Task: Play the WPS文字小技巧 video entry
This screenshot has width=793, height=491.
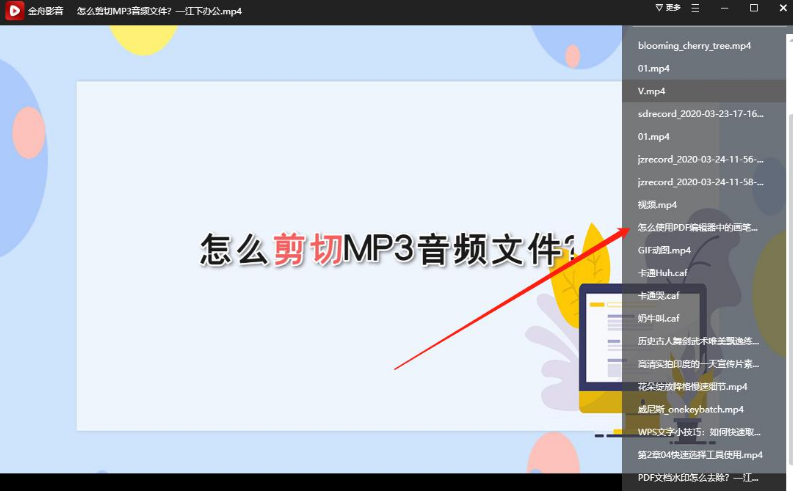Action: [x=698, y=432]
